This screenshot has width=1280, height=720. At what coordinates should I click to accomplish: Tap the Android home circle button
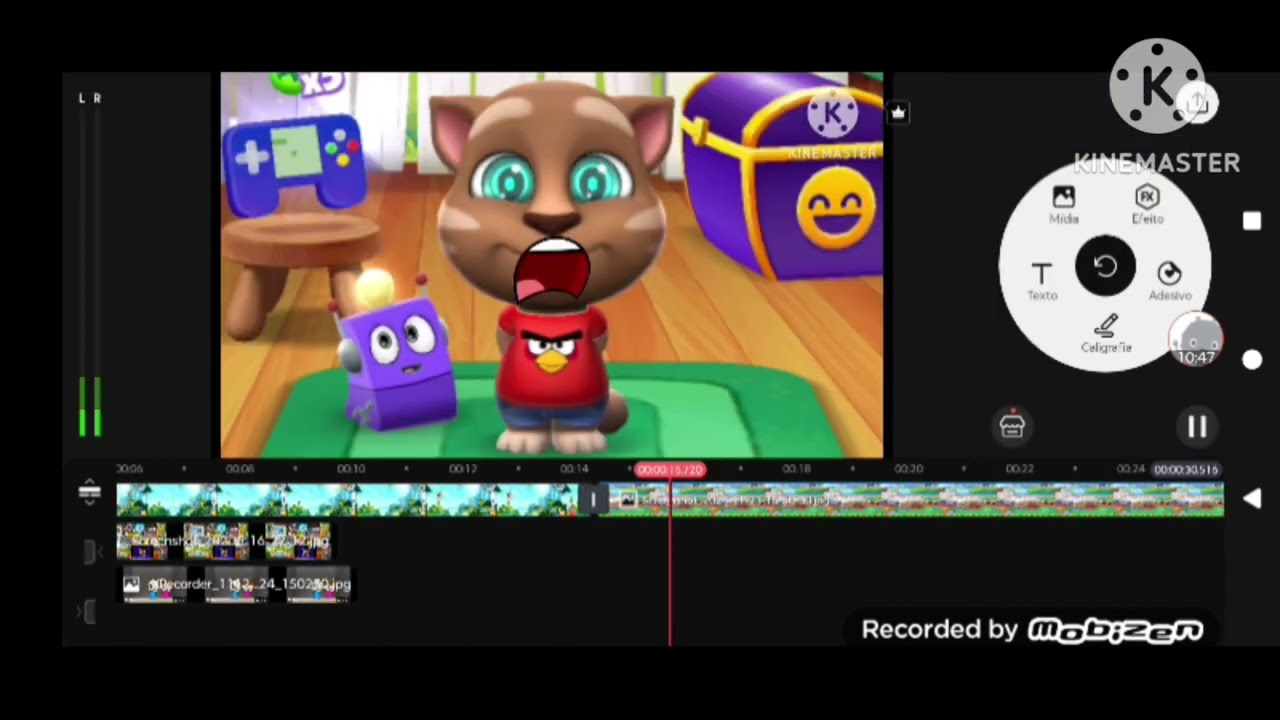1252,360
